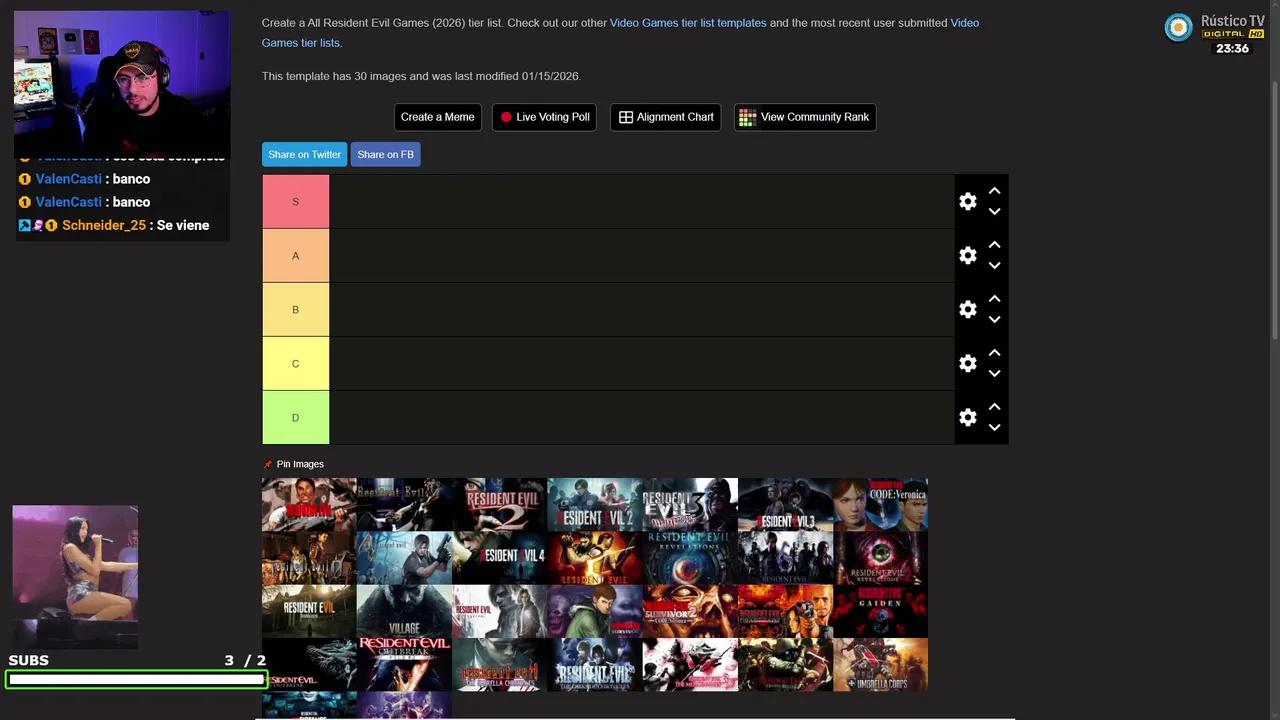The image size is (1280, 720).
Task: Pick the Resident Evil 3 Nemesis image
Action: click(689, 504)
